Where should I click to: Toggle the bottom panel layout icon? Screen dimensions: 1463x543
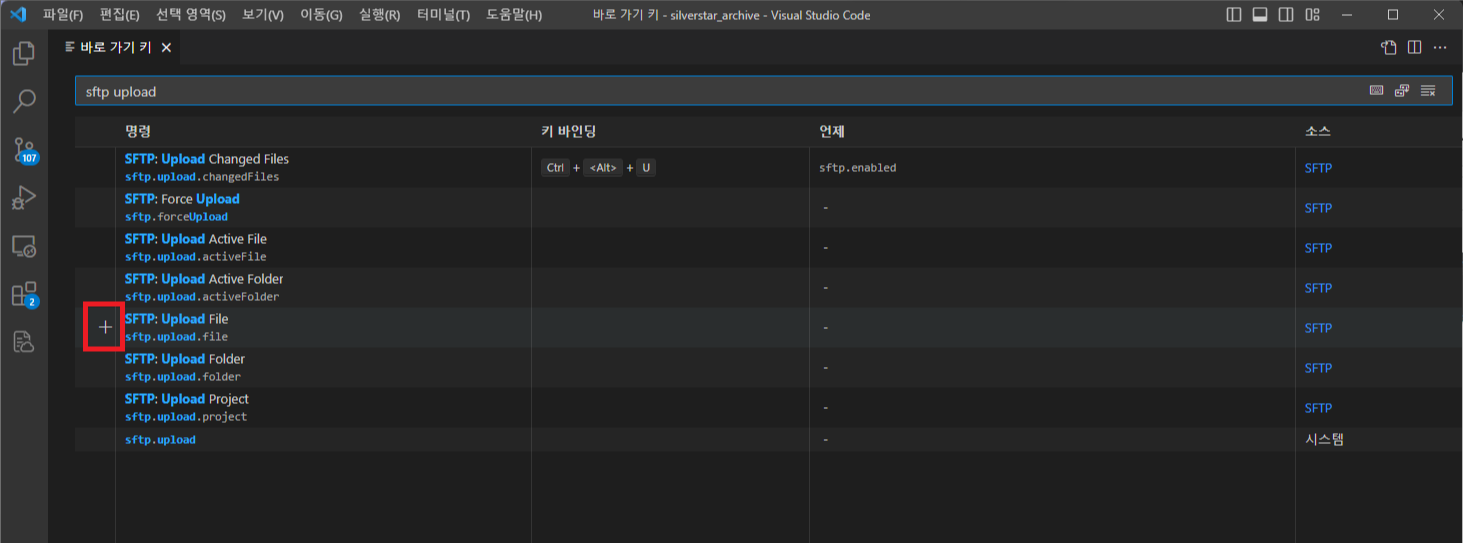(x=1260, y=15)
